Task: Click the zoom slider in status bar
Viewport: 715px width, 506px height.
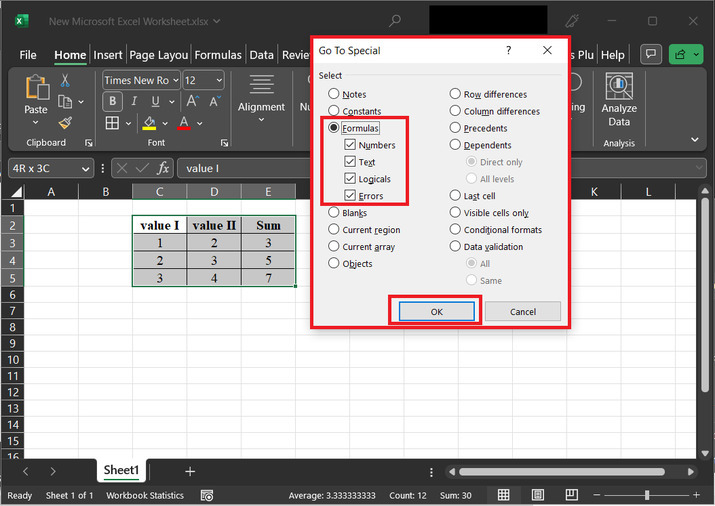Action: [x=647, y=495]
